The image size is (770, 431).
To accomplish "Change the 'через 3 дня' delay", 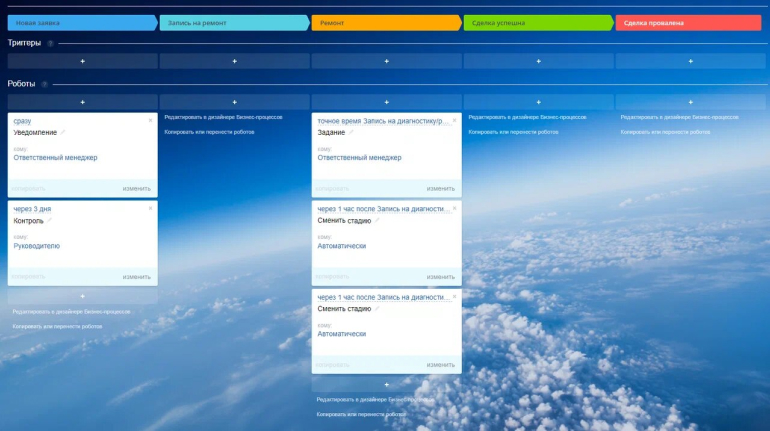I will [x=32, y=209].
